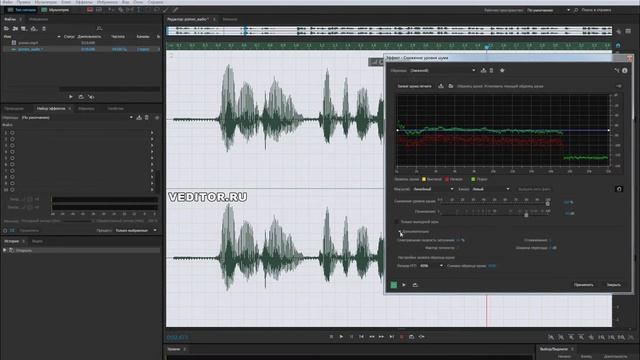Viewport: 640px width, 360px height.
Task: Toggle power for effects rack slot 10
Action: pos(12,190)
